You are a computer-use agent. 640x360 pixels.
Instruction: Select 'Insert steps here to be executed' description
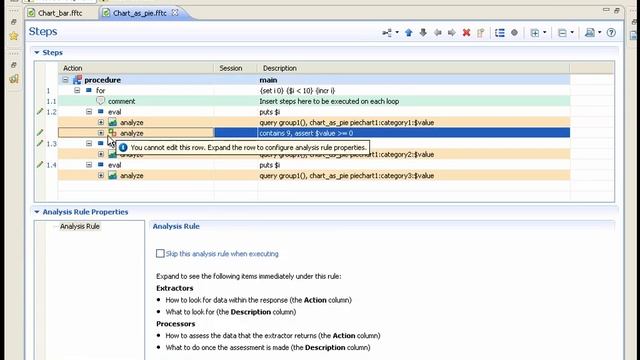329,101
